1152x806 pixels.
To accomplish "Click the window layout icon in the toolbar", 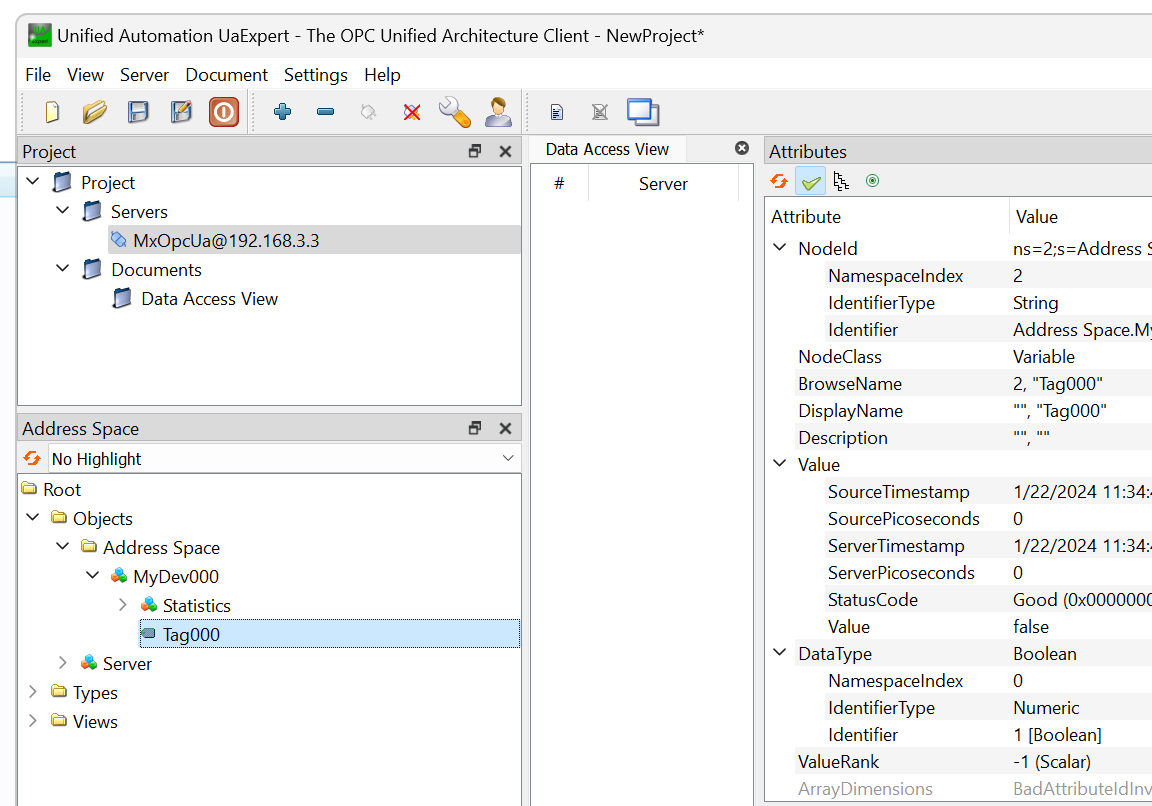I will [643, 112].
